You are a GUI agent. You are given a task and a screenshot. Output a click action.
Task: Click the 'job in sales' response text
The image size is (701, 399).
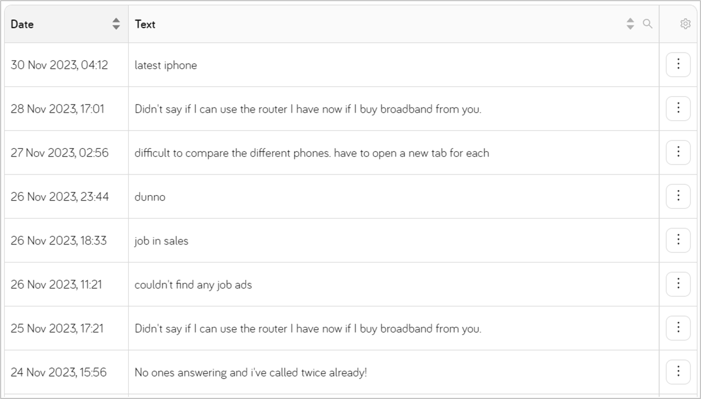tap(161, 241)
